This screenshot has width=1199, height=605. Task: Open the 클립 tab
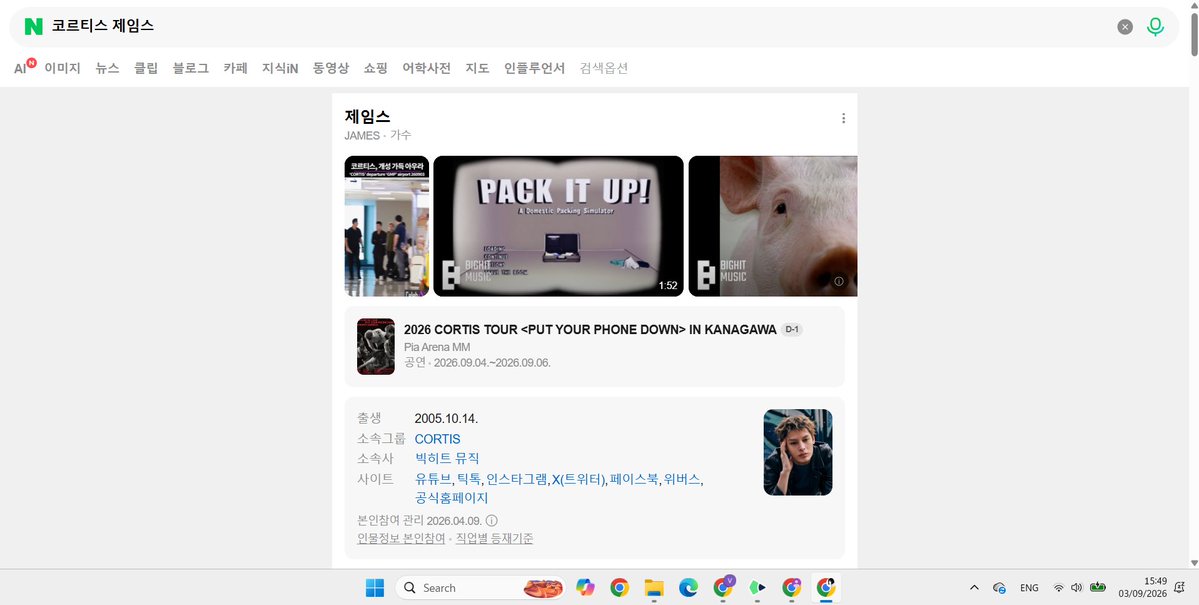tap(146, 68)
